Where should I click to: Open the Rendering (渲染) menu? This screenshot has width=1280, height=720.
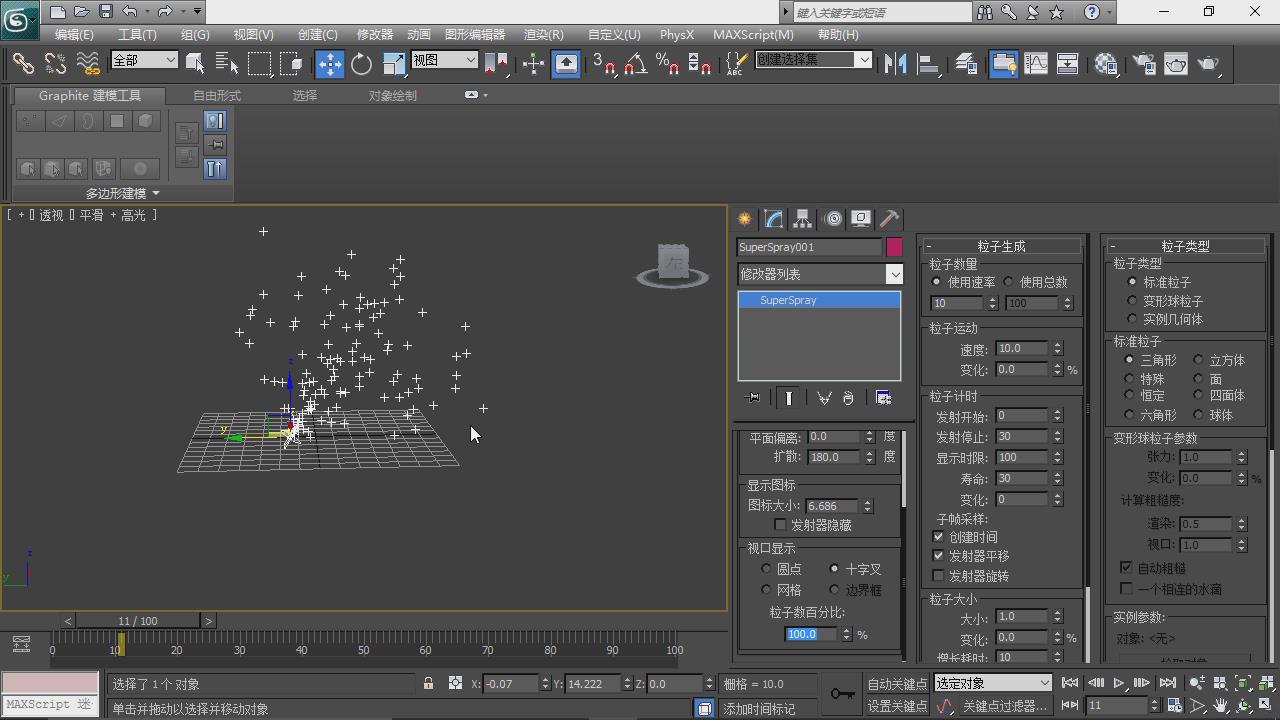tap(543, 34)
